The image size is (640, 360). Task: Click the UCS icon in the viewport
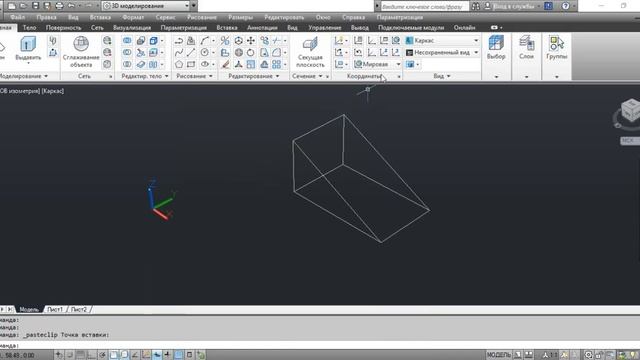click(x=161, y=200)
